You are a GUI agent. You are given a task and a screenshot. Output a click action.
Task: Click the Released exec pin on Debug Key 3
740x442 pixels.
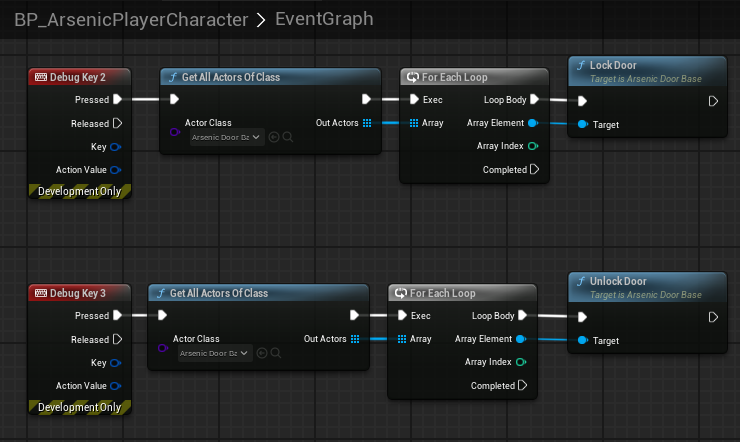click(x=118, y=340)
